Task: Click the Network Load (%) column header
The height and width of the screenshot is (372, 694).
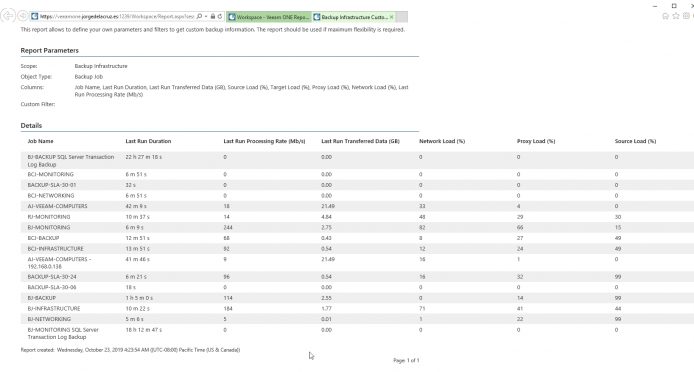Action: tap(442, 141)
